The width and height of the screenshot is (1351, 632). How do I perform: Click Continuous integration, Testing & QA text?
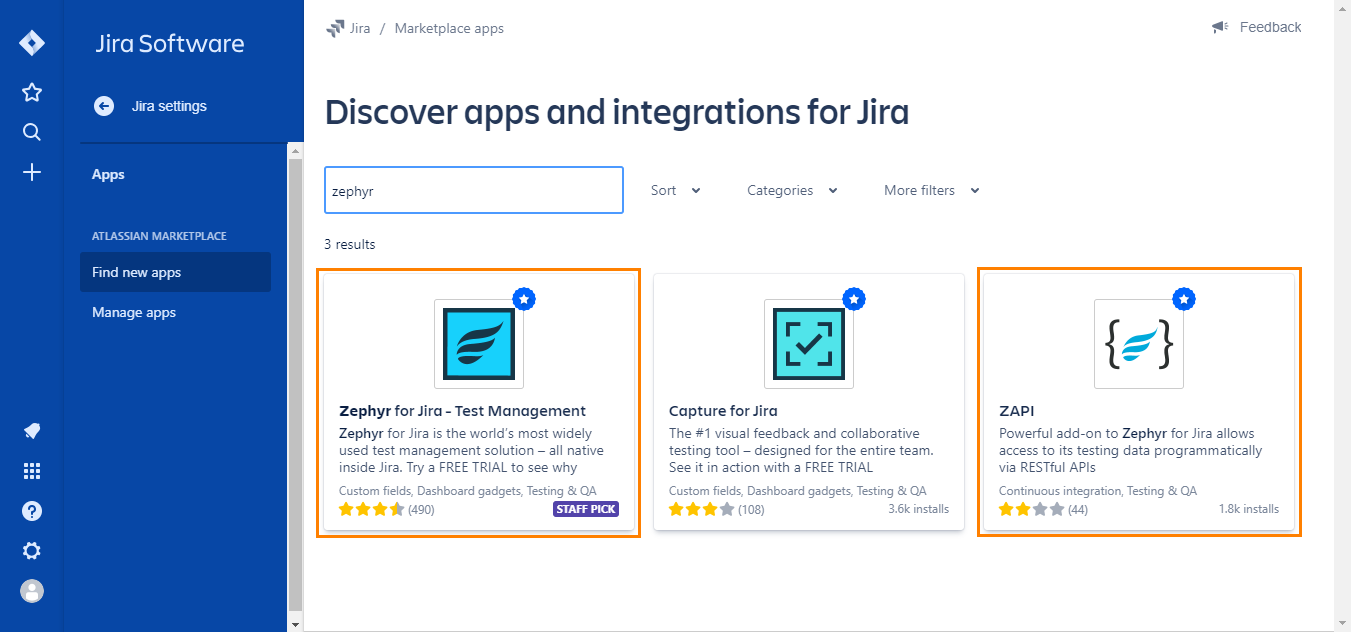tap(1098, 491)
